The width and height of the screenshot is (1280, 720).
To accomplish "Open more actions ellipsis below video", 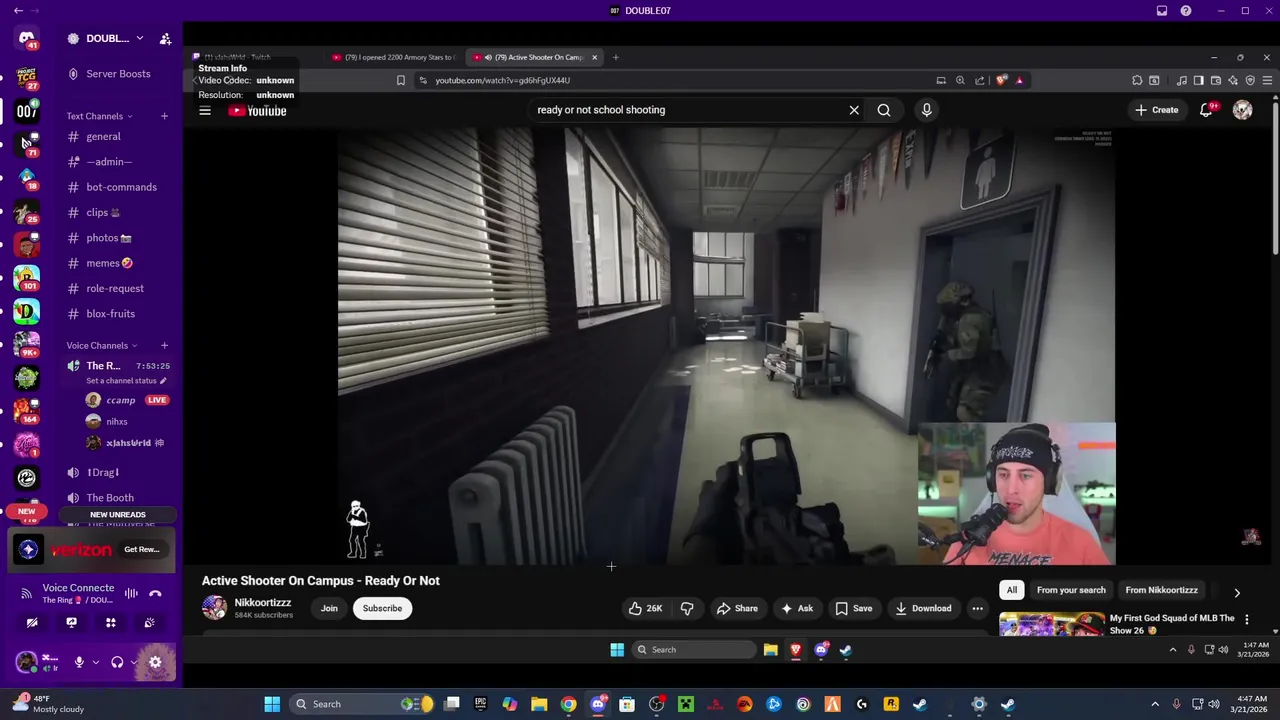I will 977,608.
